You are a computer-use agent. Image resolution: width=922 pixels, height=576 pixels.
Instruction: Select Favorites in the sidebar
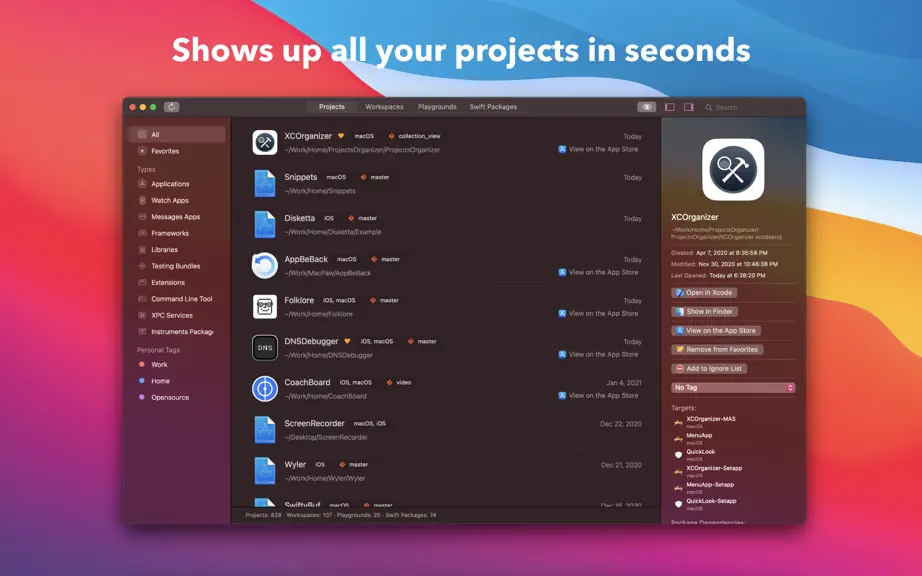pyautogui.click(x=176, y=151)
